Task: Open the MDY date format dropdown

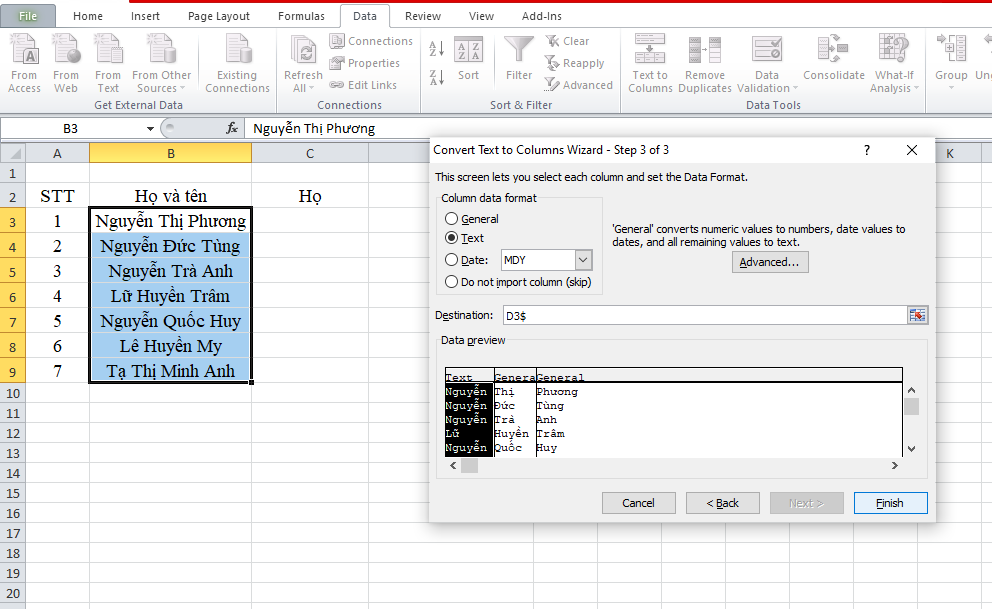Action: (x=583, y=260)
